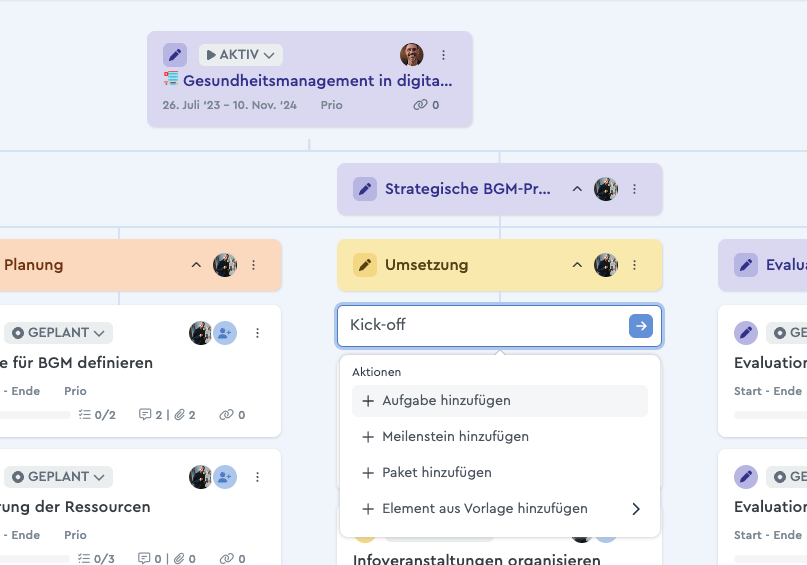Screen dimensions: 807x565
Task: Open the AKTIV status dropdown
Action: point(240,55)
